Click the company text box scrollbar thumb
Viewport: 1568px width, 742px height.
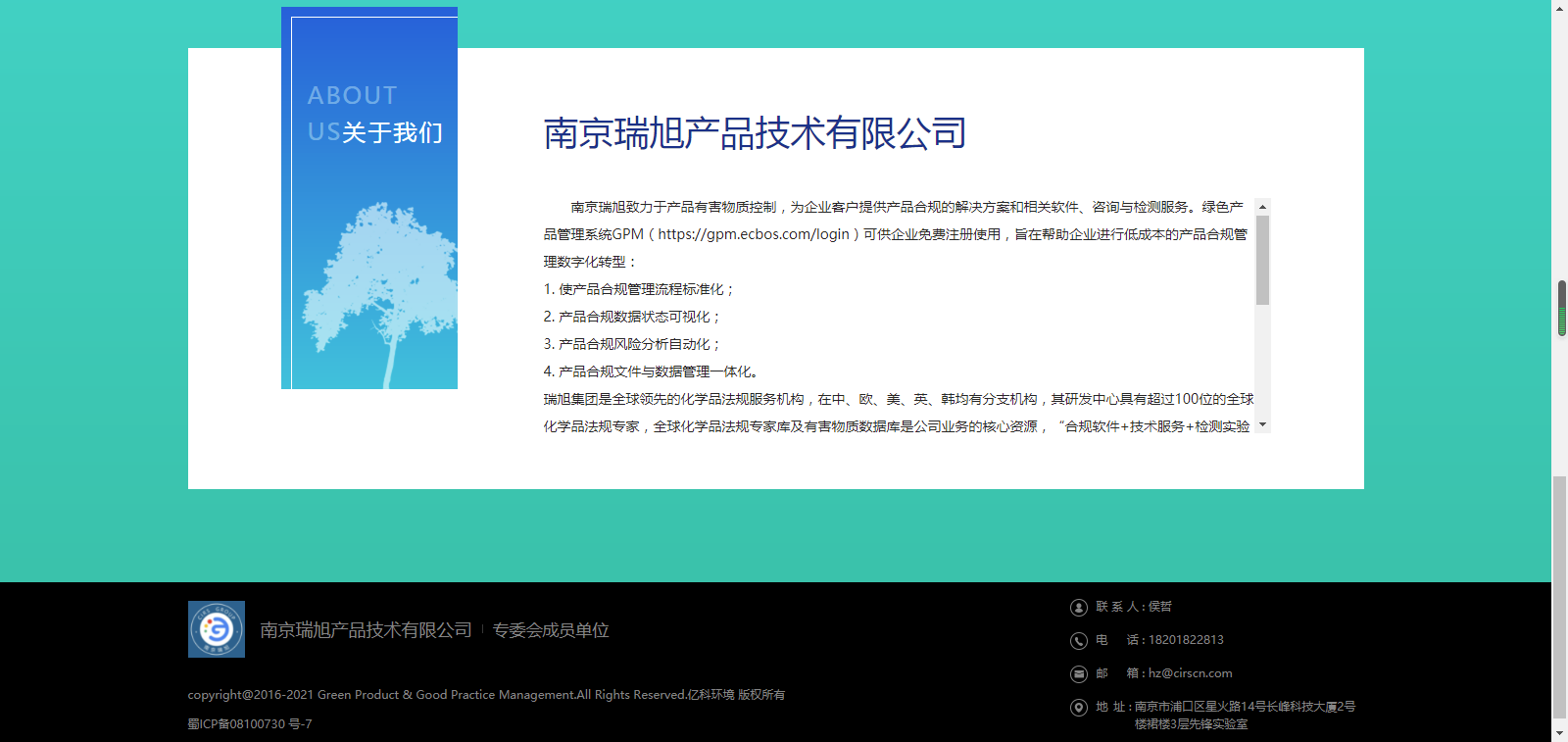(x=1262, y=260)
